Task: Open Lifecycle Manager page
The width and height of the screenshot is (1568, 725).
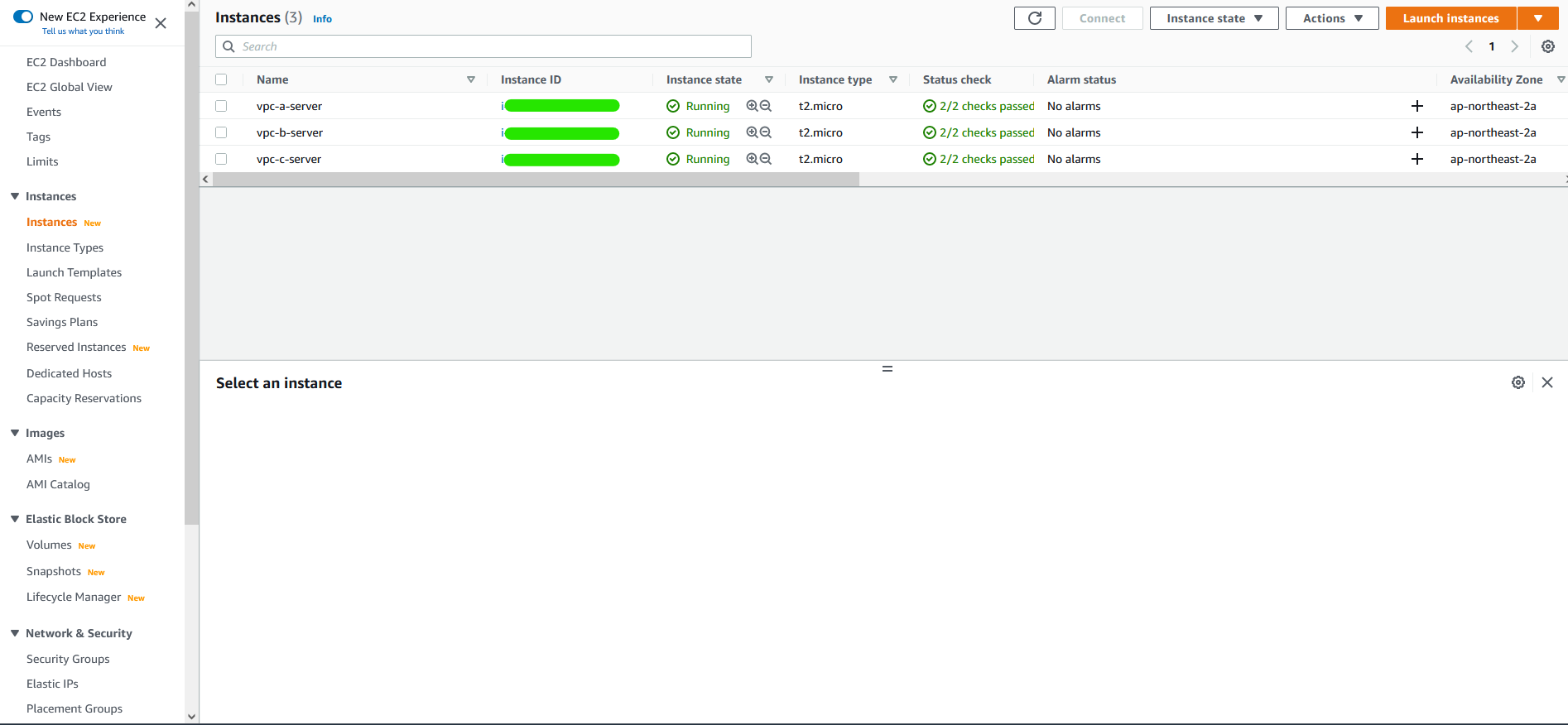Action: [74, 597]
